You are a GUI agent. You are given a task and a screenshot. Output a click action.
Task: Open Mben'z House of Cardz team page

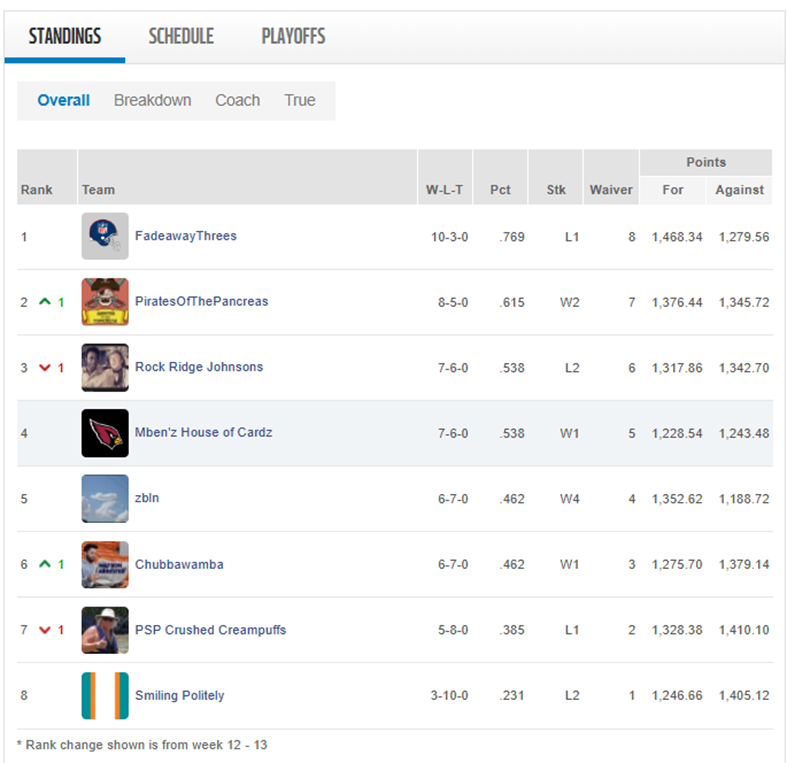click(x=203, y=432)
